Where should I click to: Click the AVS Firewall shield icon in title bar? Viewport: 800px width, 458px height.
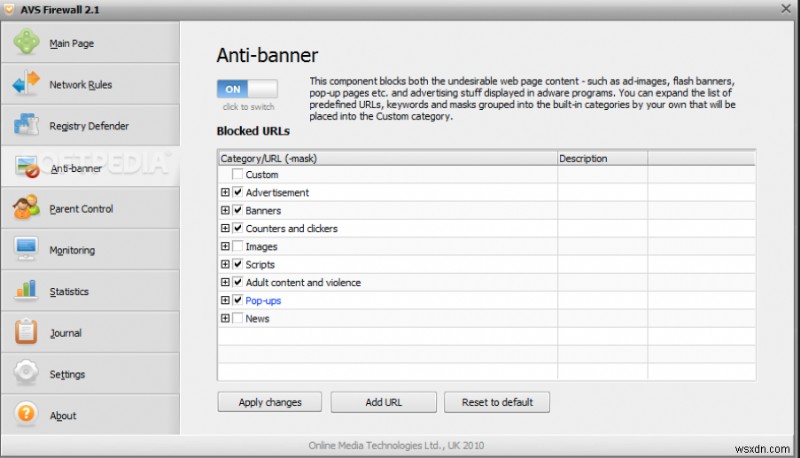point(9,9)
